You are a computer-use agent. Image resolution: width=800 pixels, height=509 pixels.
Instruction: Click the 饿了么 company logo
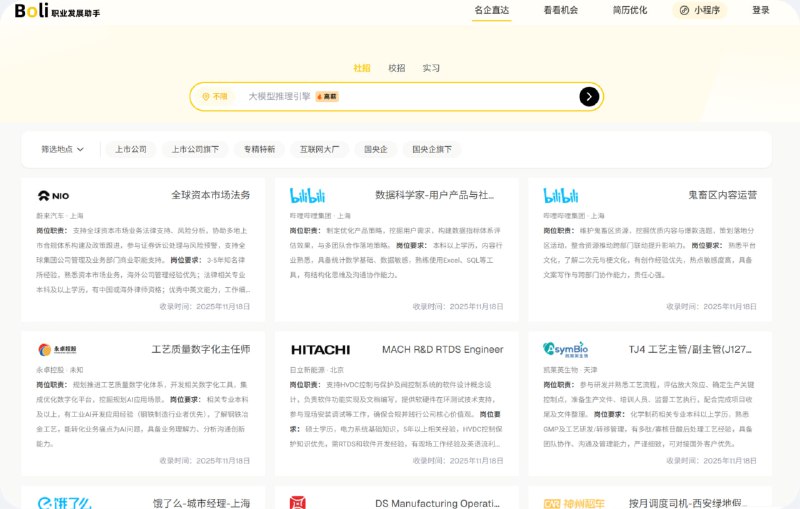[64, 503]
